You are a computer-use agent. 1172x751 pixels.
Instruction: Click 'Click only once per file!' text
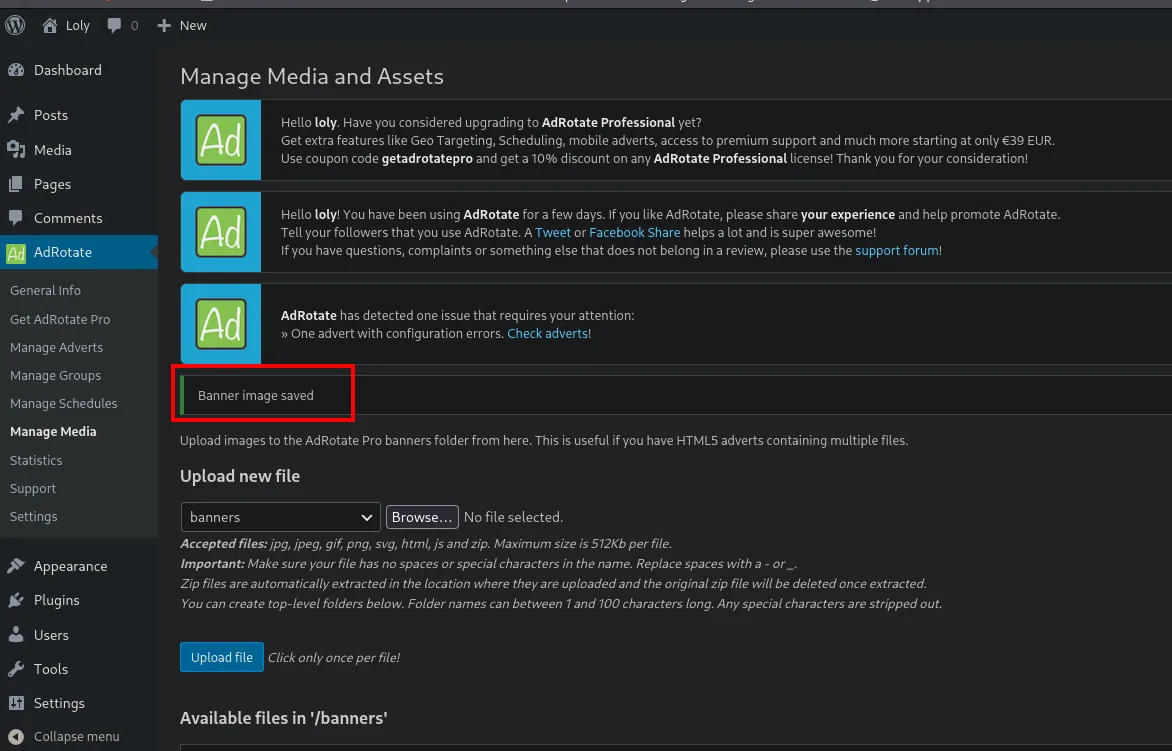(x=333, y=658)
